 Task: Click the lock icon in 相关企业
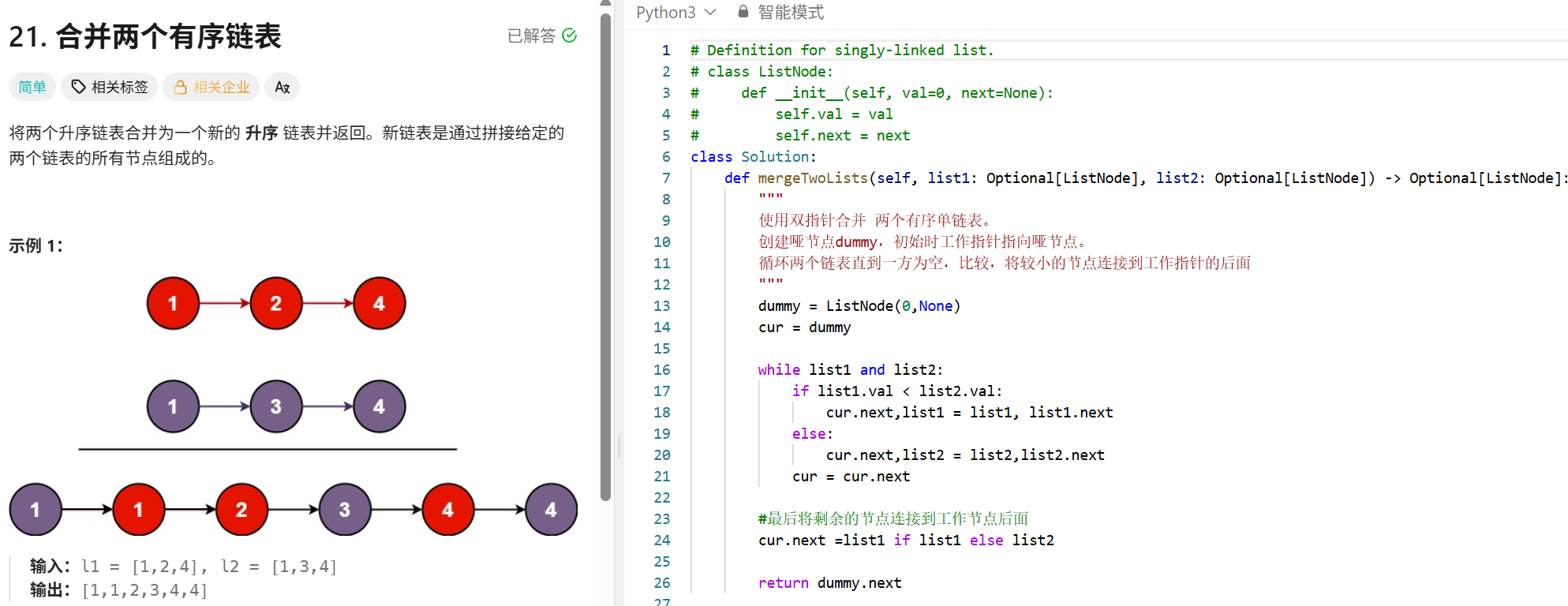(x=181, y=87)
